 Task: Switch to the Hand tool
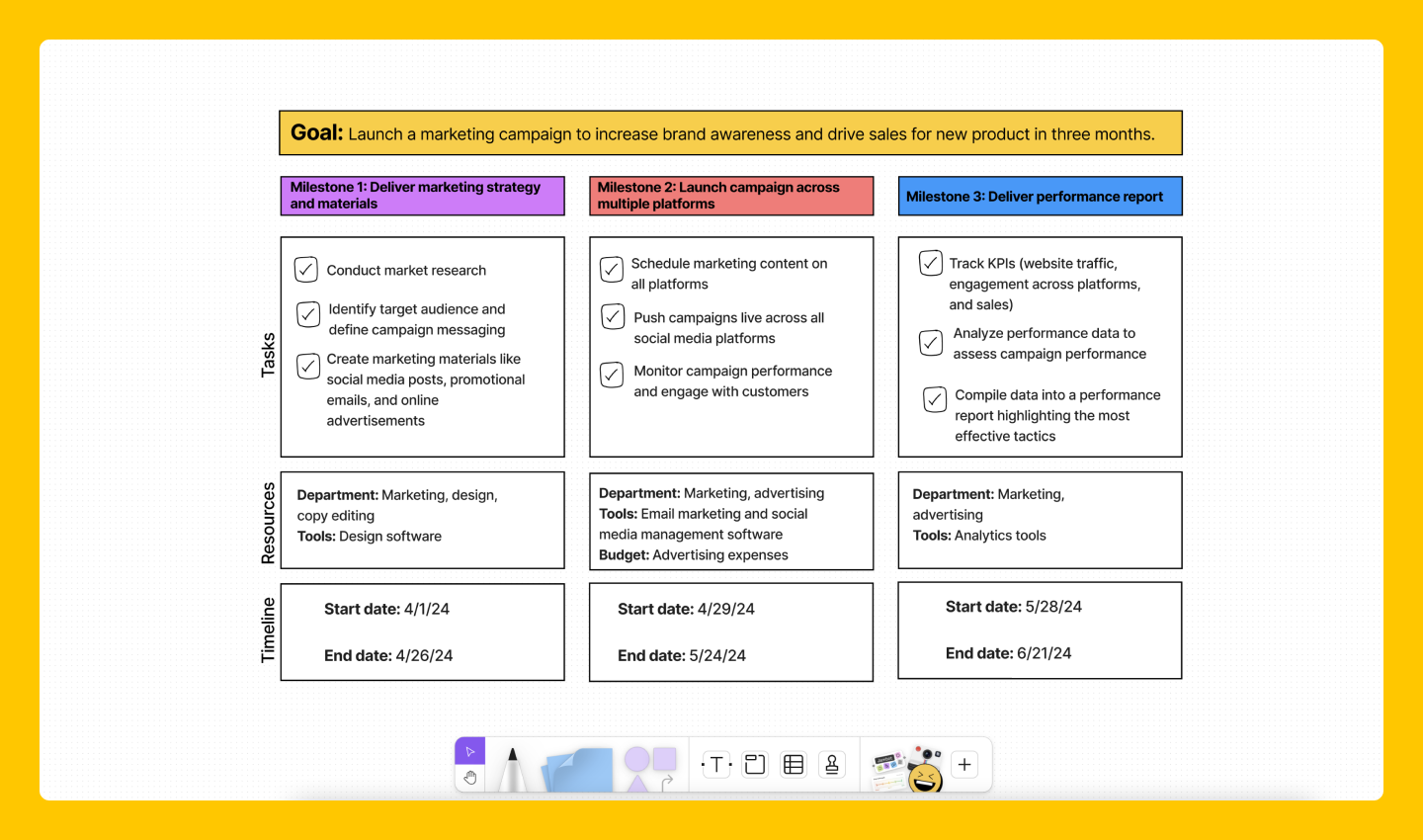pyautogui.click(x=469, y=778)
